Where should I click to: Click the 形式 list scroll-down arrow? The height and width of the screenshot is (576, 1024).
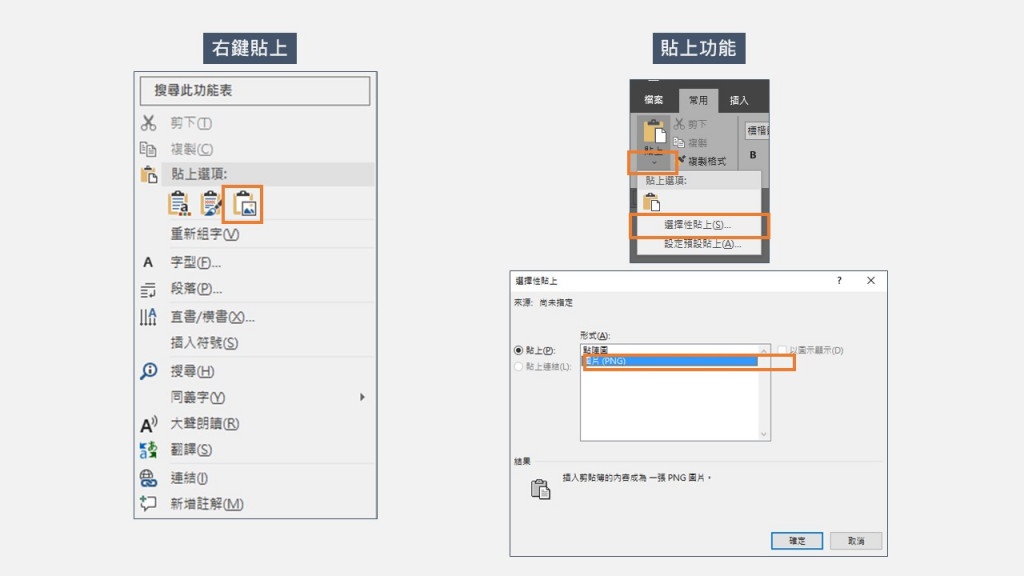(763, 434)
